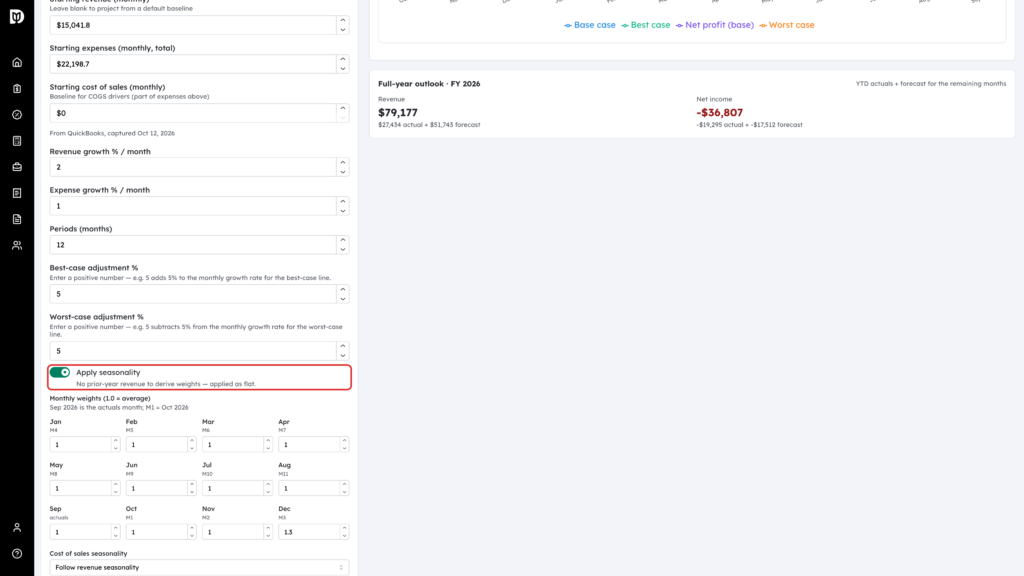Click the $79,177 full-year revenue figure
1024x576 pixels.
[398, 112]
